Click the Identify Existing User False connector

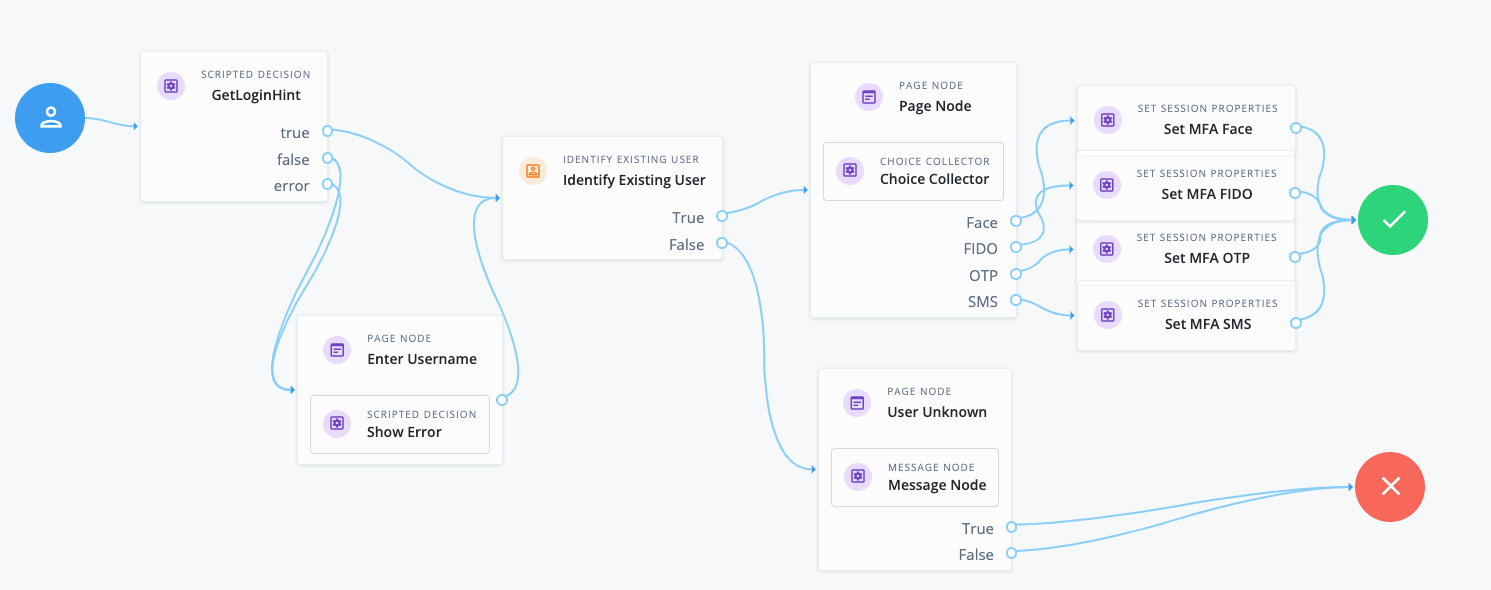[x=722, y=244]
